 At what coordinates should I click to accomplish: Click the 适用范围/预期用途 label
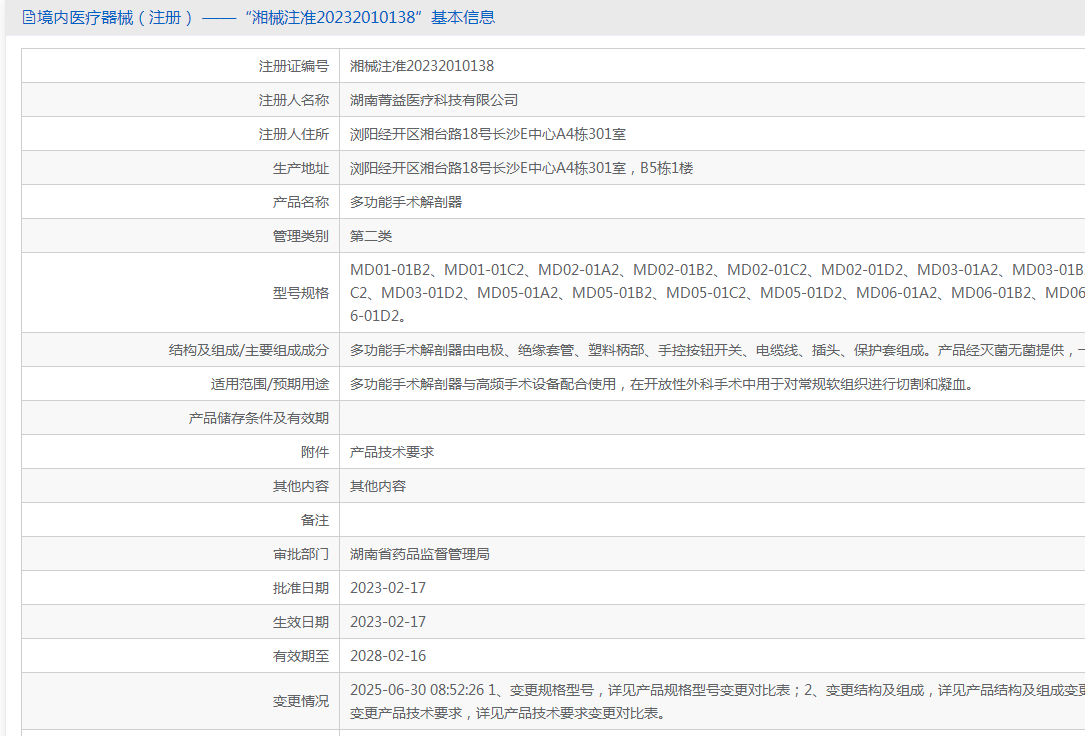[x=269, y=383]
